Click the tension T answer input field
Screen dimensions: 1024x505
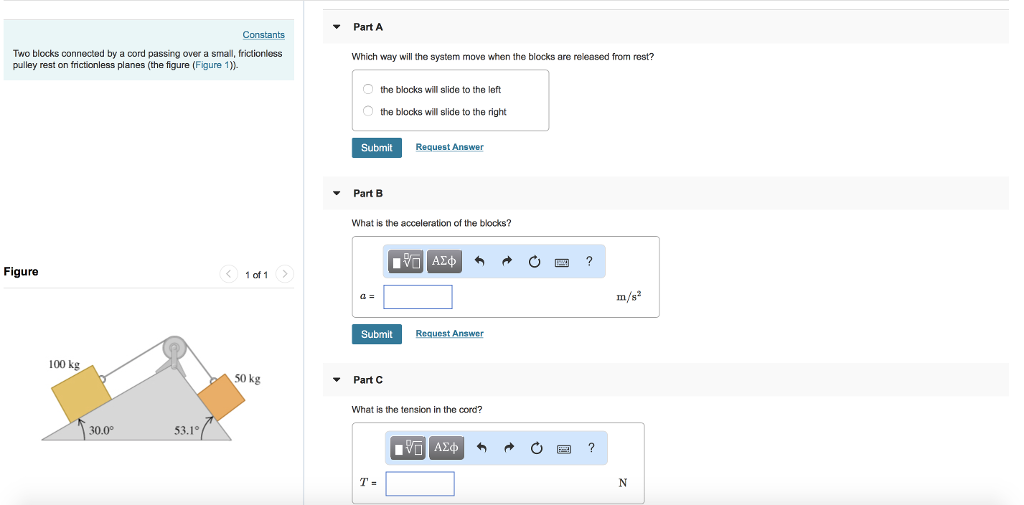(420, 484)
